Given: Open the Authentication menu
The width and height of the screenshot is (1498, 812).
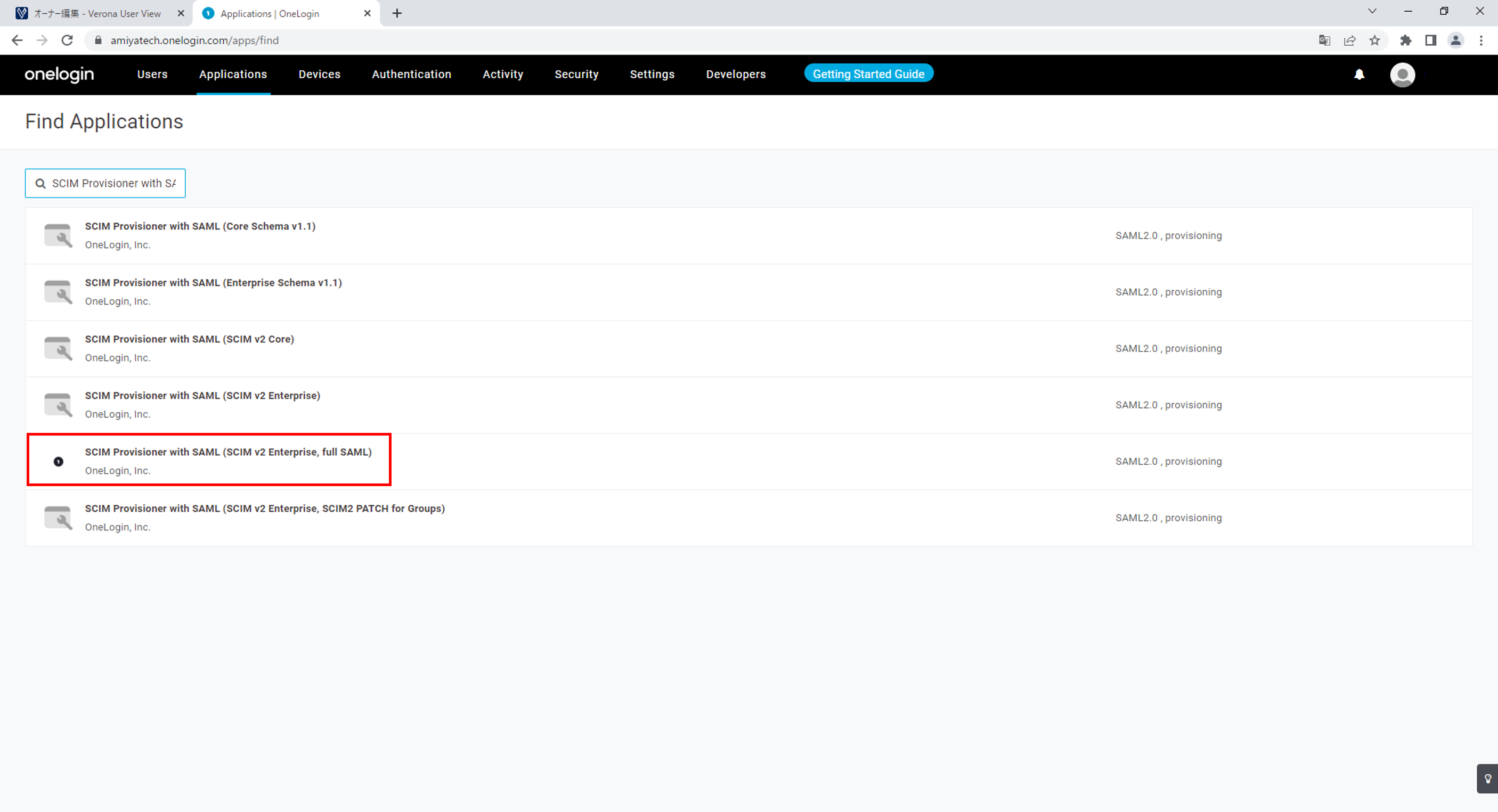Looking at the screenshot, I should click(412, 75).
